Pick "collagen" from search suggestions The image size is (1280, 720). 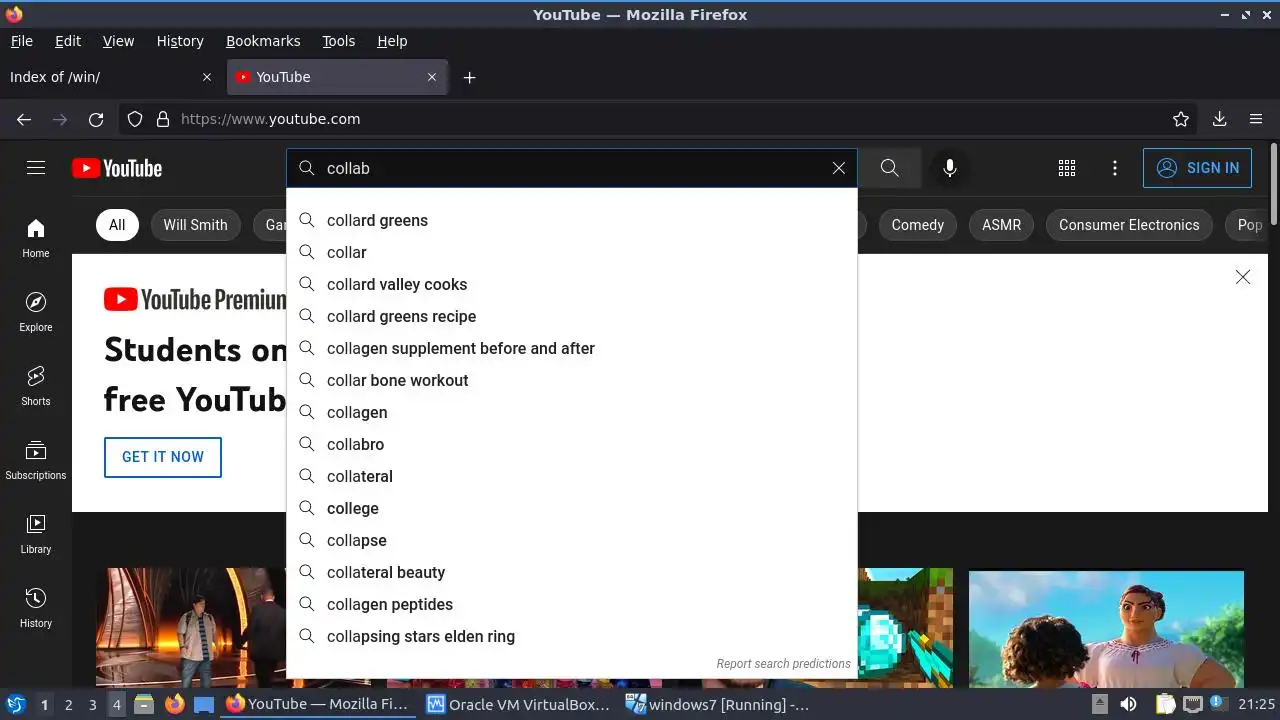coord(572,412)
